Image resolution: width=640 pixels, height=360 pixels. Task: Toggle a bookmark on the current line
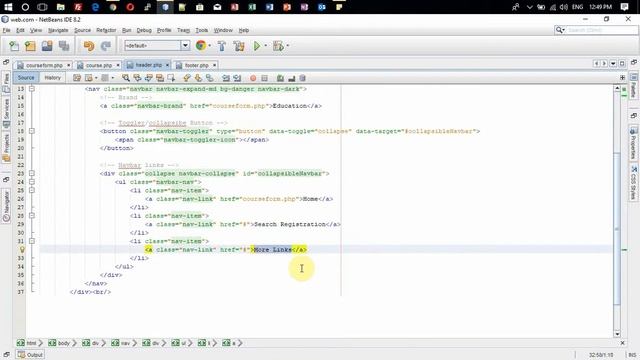coord(209,78)
